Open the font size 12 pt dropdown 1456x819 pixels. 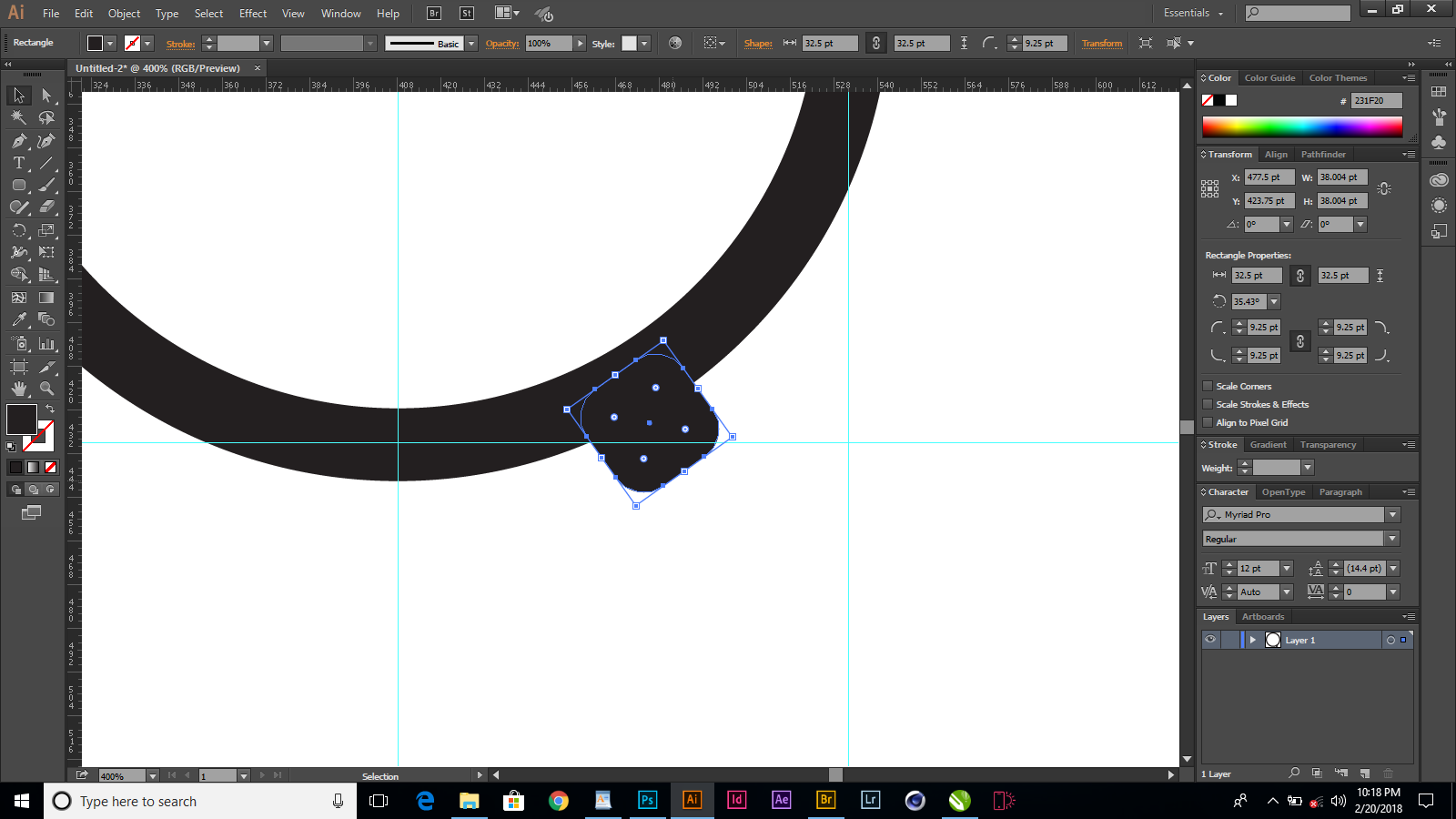[1287, 569]
